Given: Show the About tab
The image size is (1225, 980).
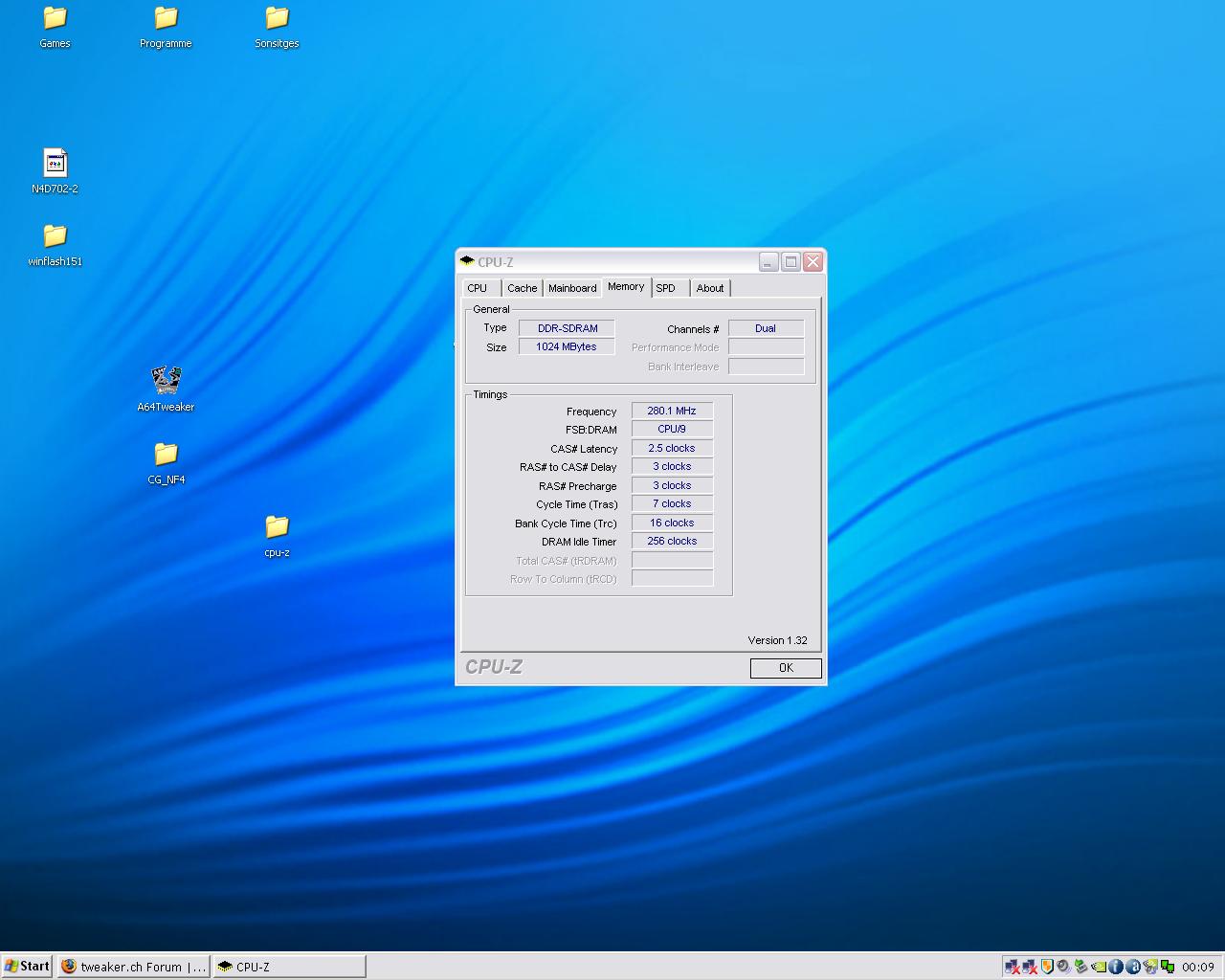Looking at the screenshot, I should pyautogui.click(x=710, y=288).
